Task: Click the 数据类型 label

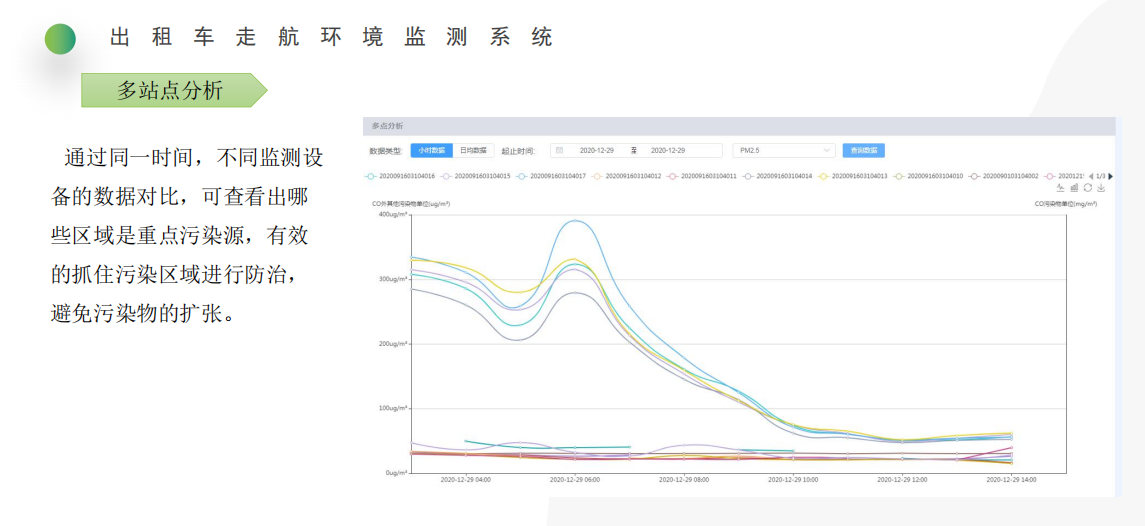Action: (x=387, y=150)
